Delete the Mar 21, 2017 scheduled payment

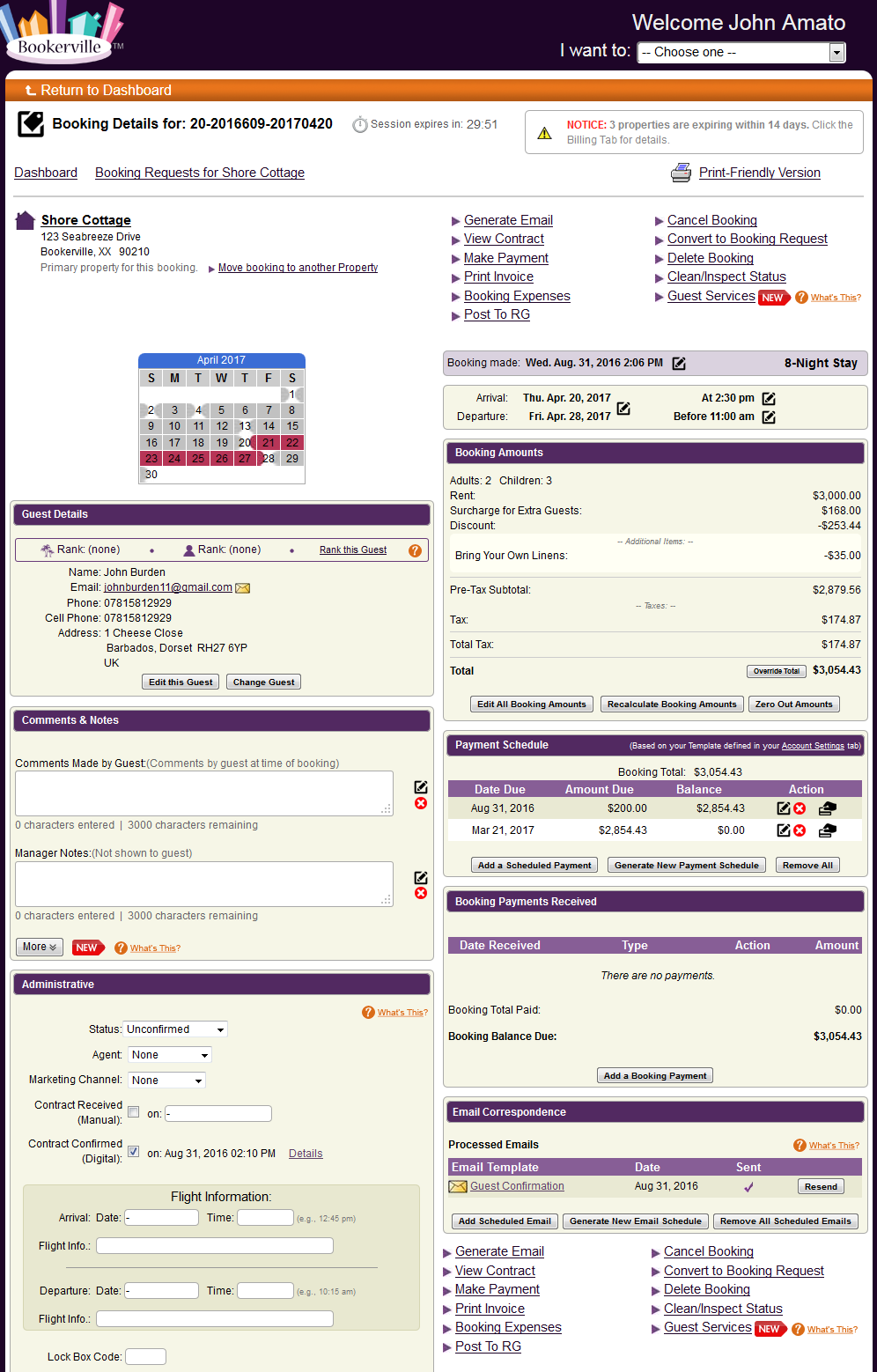(800, 830)
